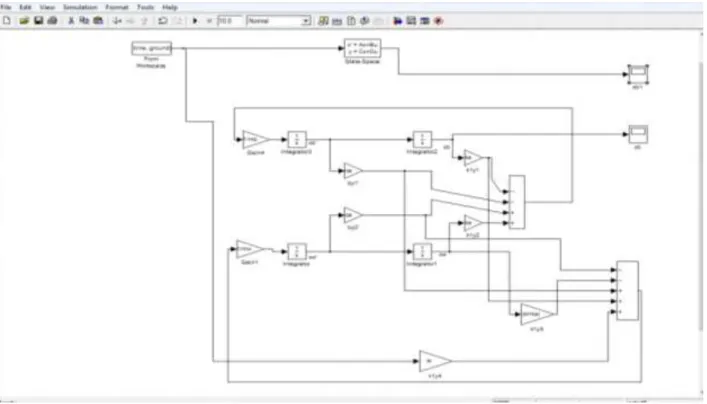The image size is (707, 404).
Task: Open the Format menu
Action: tap(117, 7)
